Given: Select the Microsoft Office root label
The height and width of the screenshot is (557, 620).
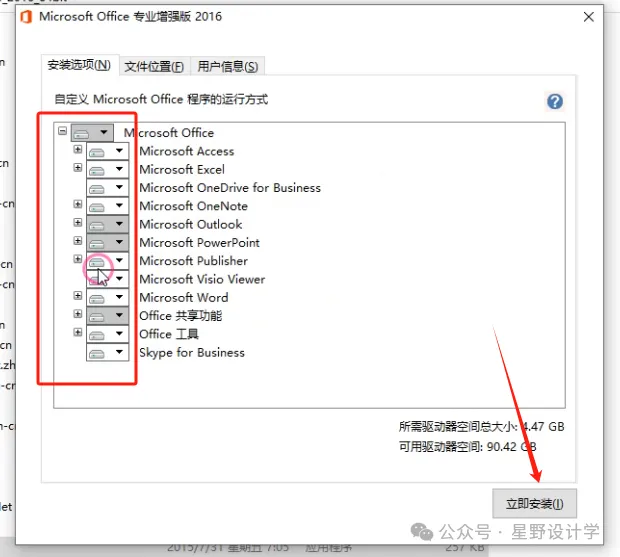Looking at the screenshot, I should point(169,133).
